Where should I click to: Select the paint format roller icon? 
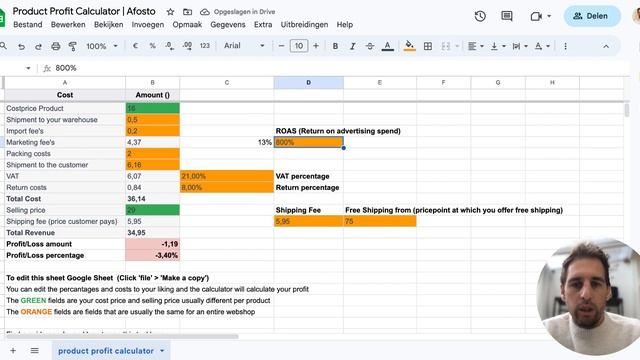coord(73,47)
